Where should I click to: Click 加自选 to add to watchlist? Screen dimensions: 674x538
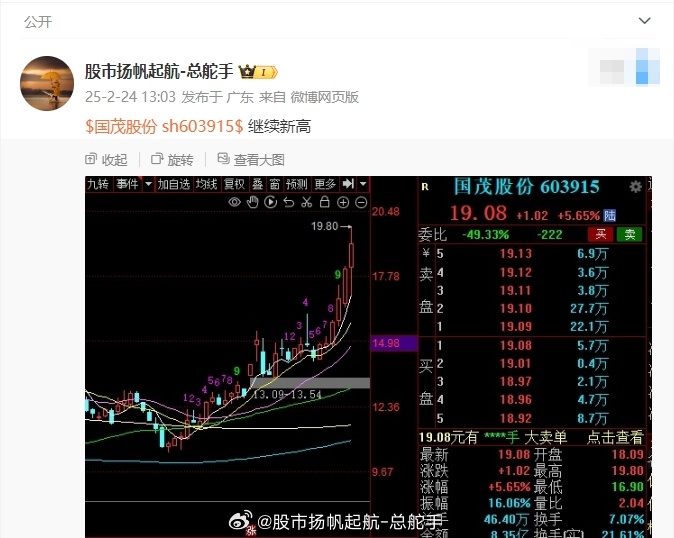point(173,184)
